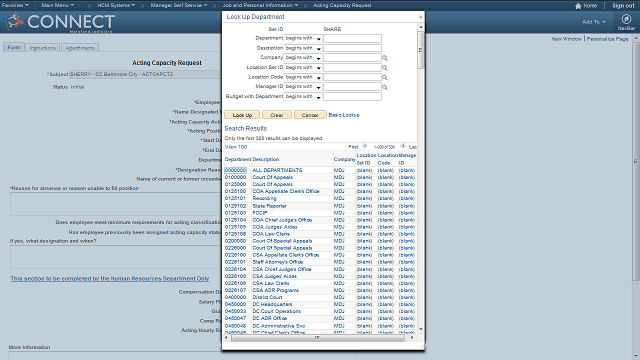Click Sign out link
This screenshot has height=360, width=640.
point(623,6)
